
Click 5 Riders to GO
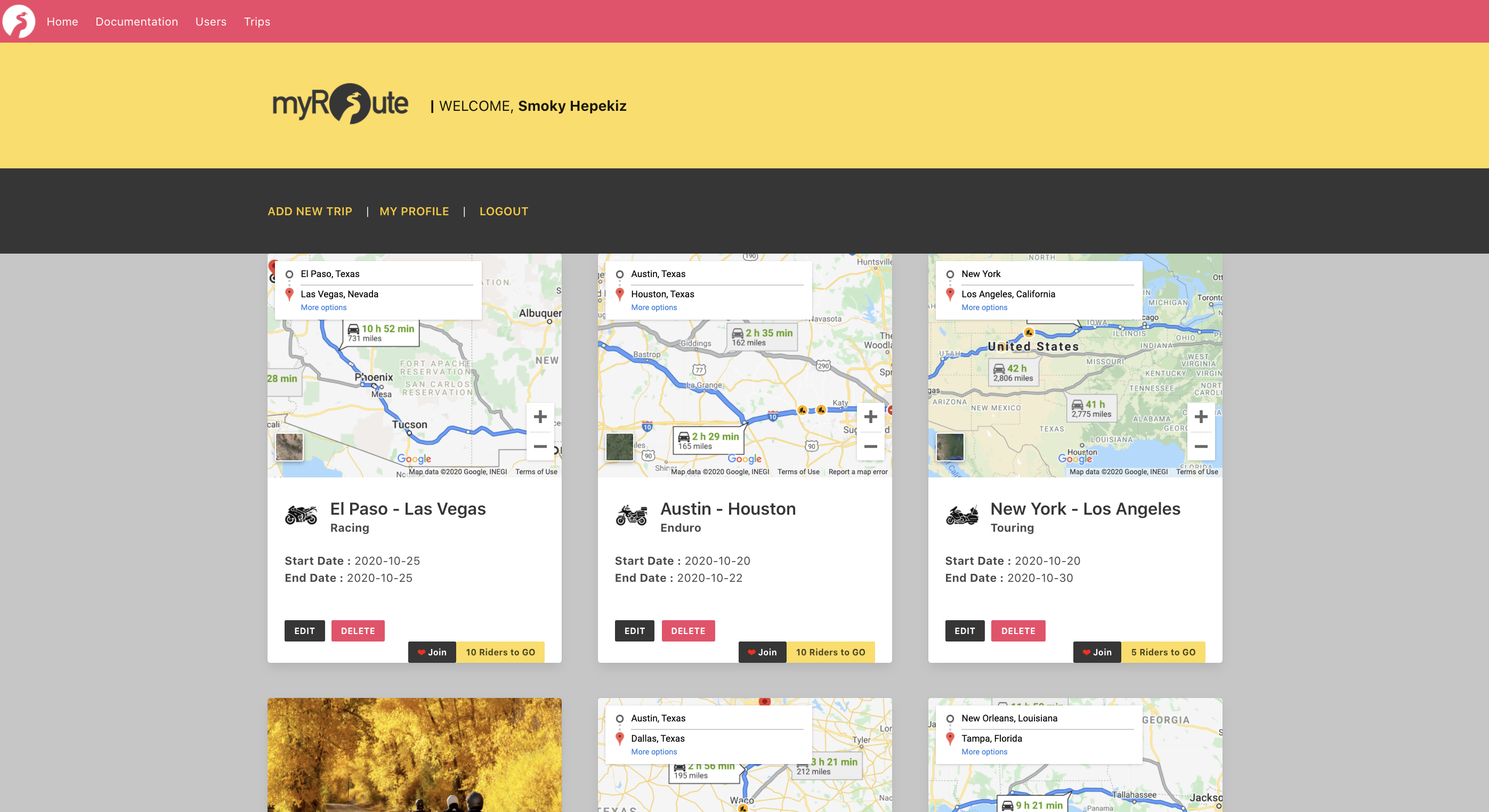click(x=1163, y=653)
